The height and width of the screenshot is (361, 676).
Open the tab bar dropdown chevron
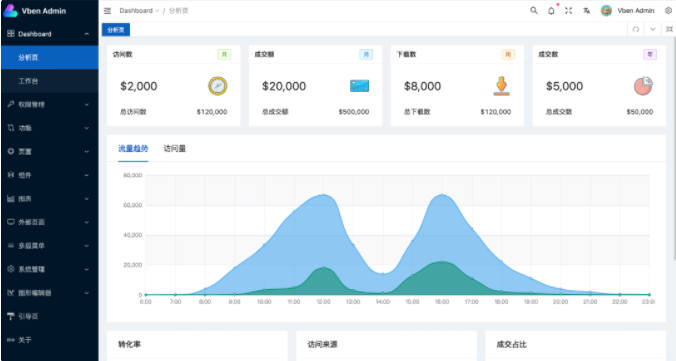653,29
